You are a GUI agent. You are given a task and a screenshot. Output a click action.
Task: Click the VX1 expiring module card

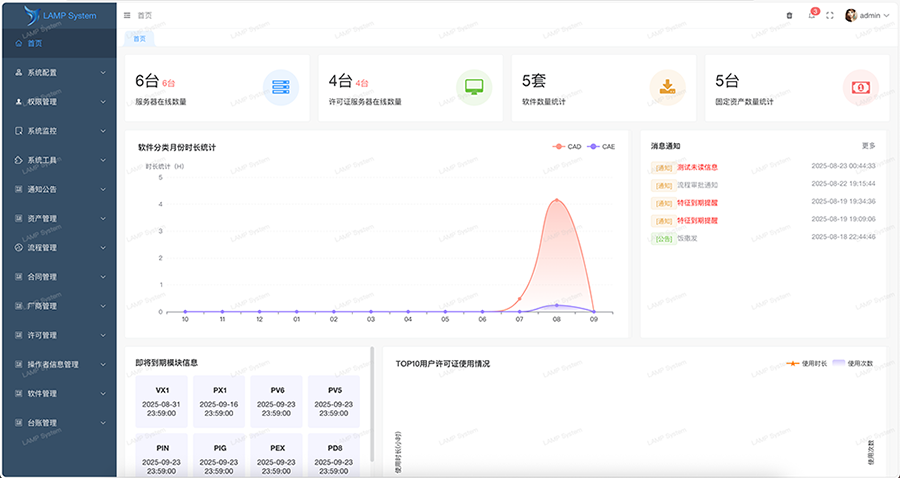tap(161, 402)
